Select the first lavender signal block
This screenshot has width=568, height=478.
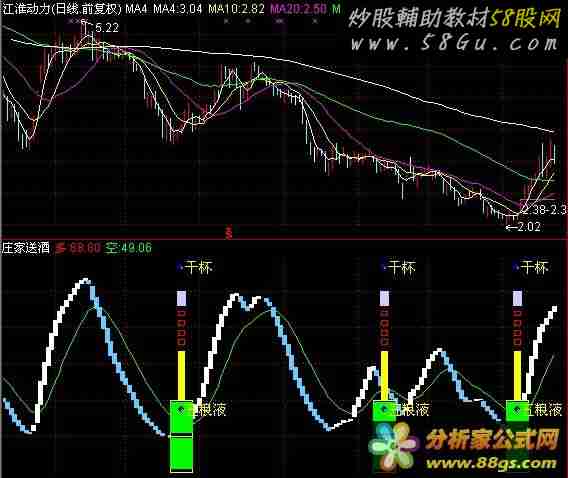(x=181, y=298)
